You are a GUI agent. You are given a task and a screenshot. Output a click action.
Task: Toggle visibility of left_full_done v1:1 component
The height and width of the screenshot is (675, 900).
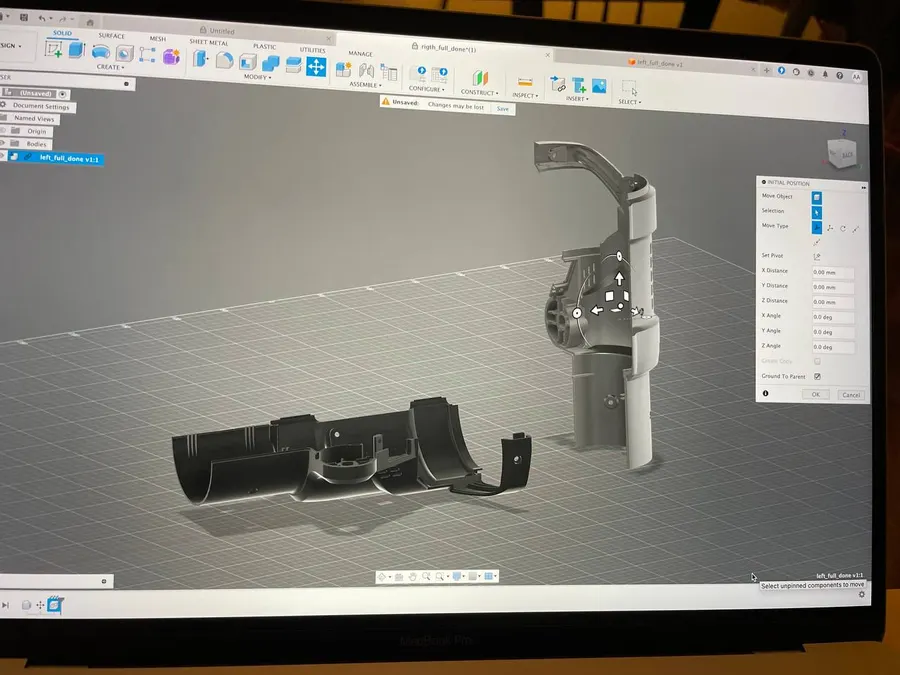click(x=2, y=156)
